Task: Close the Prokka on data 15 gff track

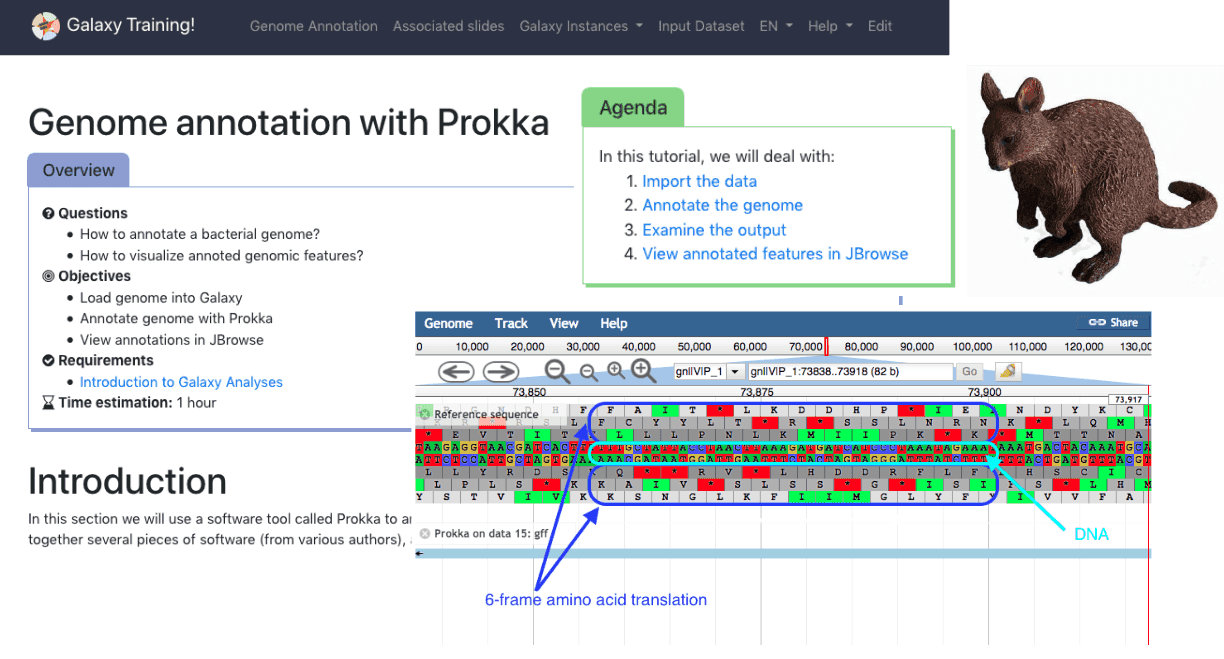Action: 425,533
